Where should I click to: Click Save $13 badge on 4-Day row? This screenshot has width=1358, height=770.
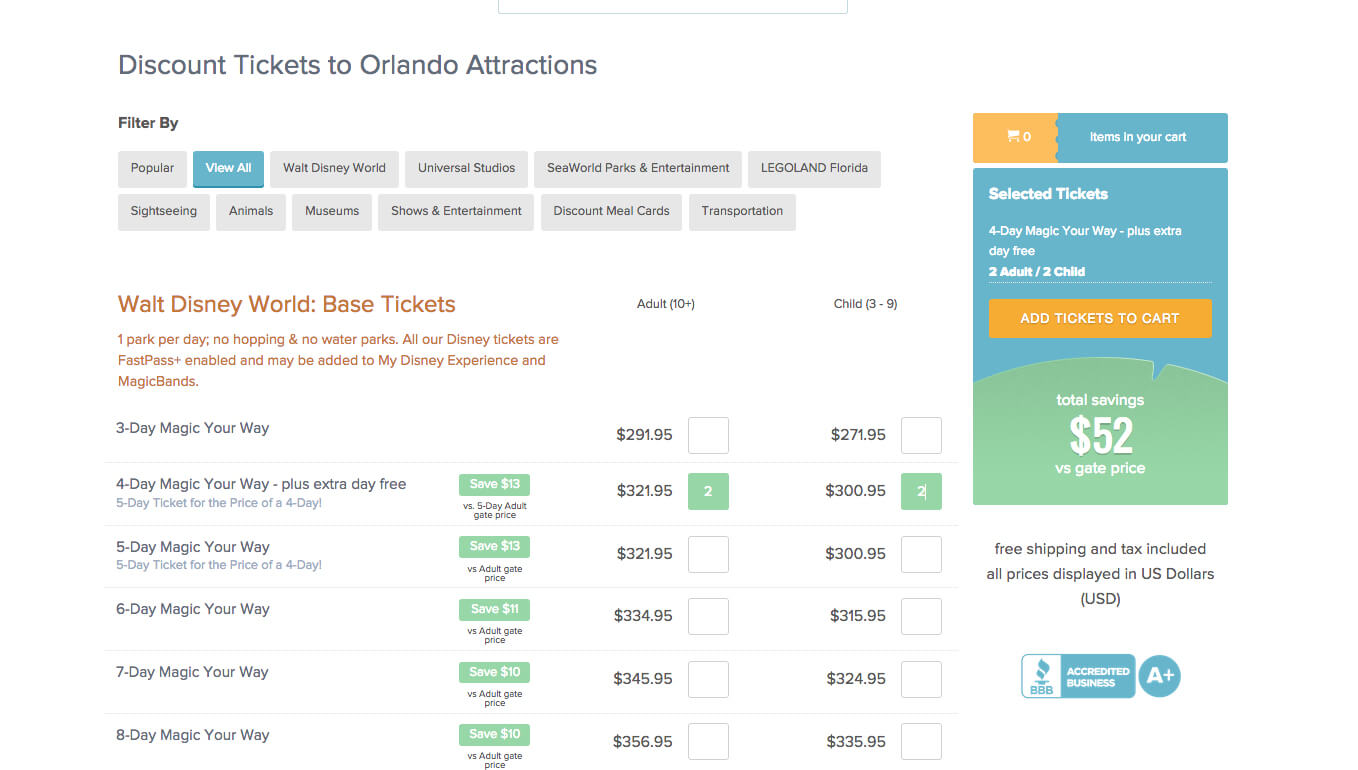pyautogui.click(x=495, y=484)
